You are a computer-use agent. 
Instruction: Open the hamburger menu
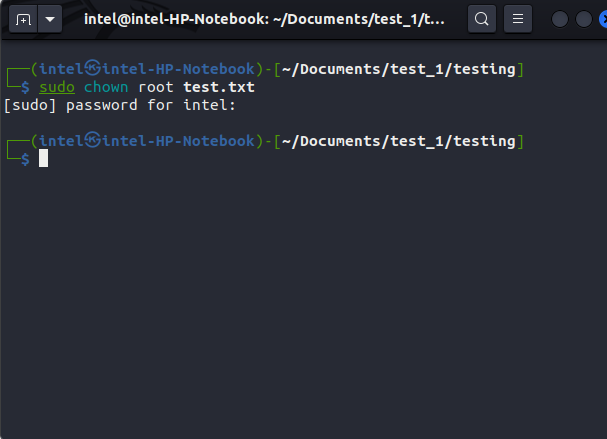pyautogui.click(x=516, y=19)
